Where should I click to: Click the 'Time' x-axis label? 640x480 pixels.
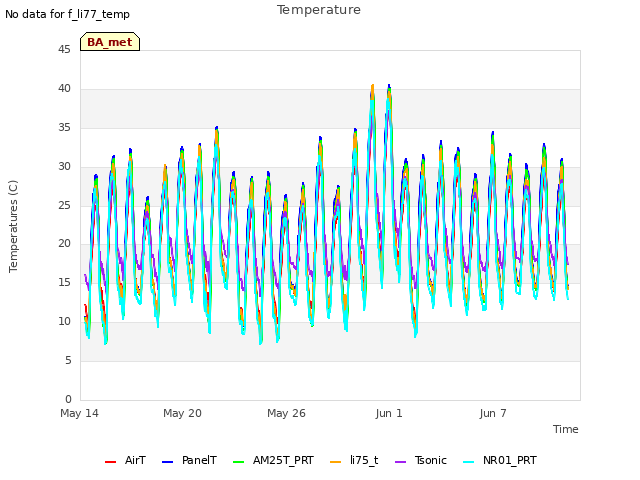(x=566, y=429)
